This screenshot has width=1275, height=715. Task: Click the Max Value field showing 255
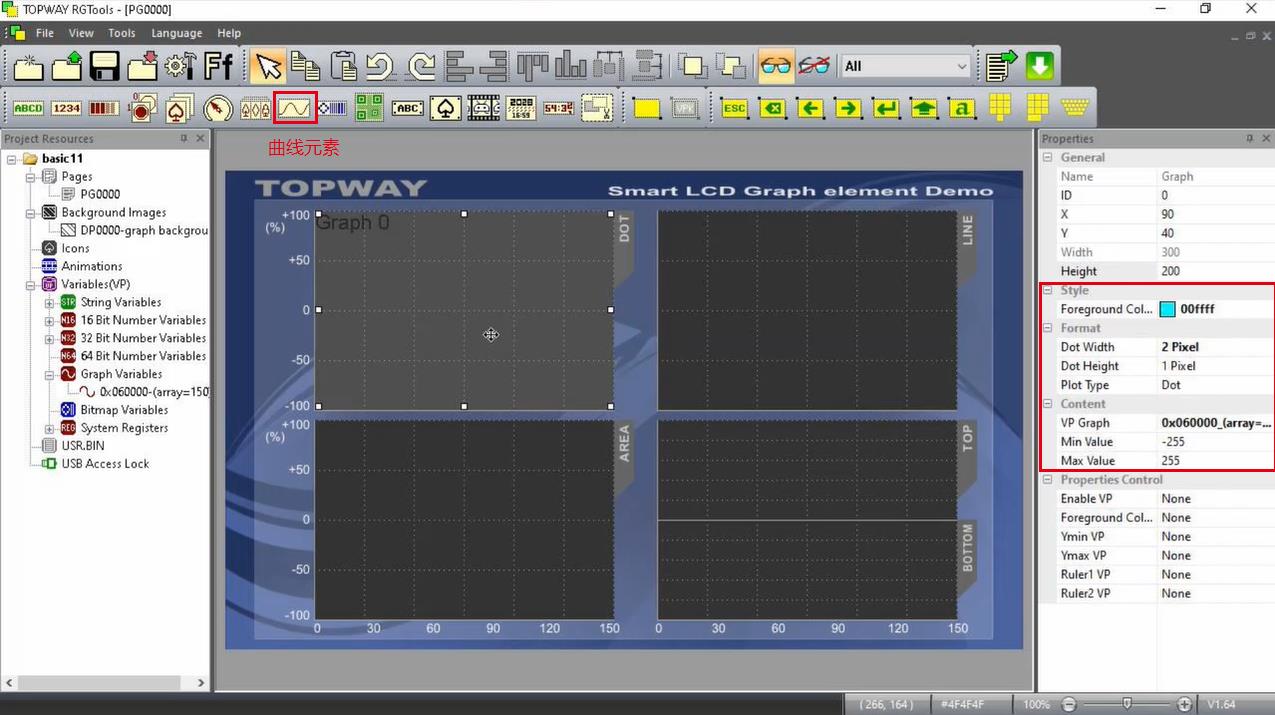[x=1214, y=461]
